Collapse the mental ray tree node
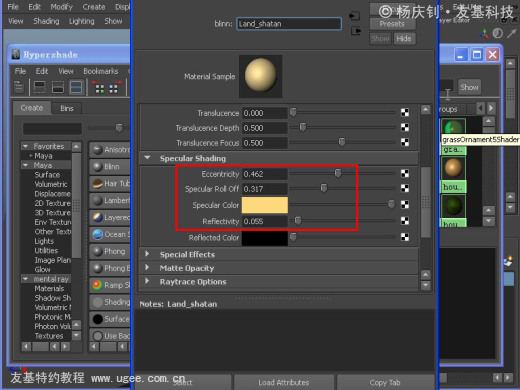The width and height of the screenshot is (520, 390). click(25, 279)
